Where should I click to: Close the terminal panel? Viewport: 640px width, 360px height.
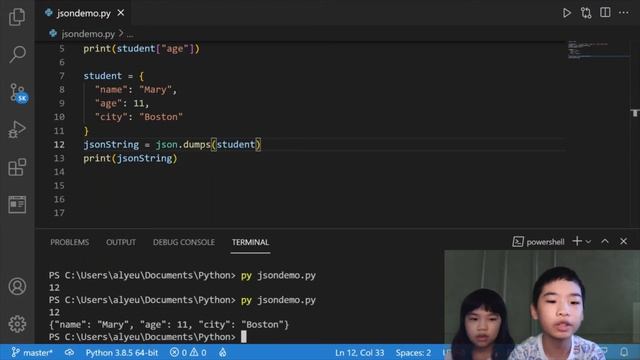pyautogui.click(x=623, y=242)
